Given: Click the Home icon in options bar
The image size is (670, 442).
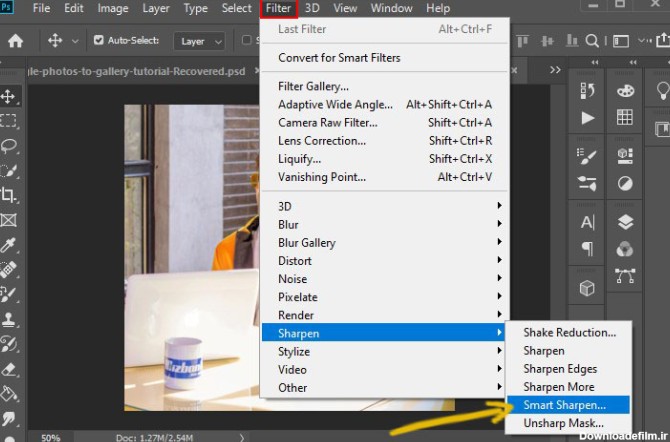Looking at the screenshot, I should [x=15, y=41].
